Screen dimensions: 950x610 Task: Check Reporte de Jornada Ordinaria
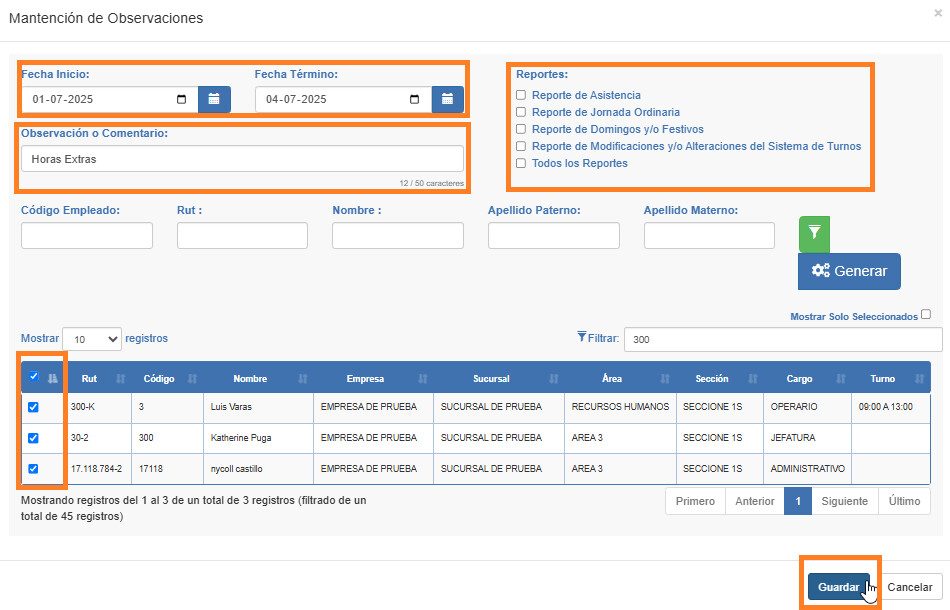pyautogui.click(x=520, y=112)
